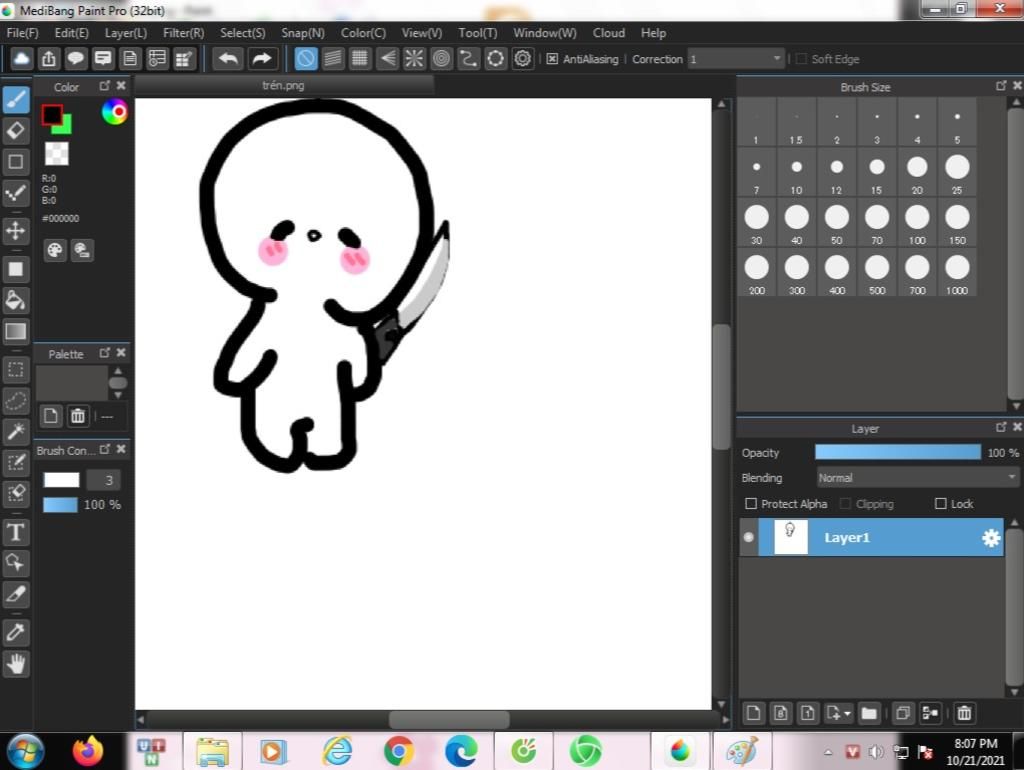
Task: Enable Protect Alpha checkbox
Action: click(751, 504)
